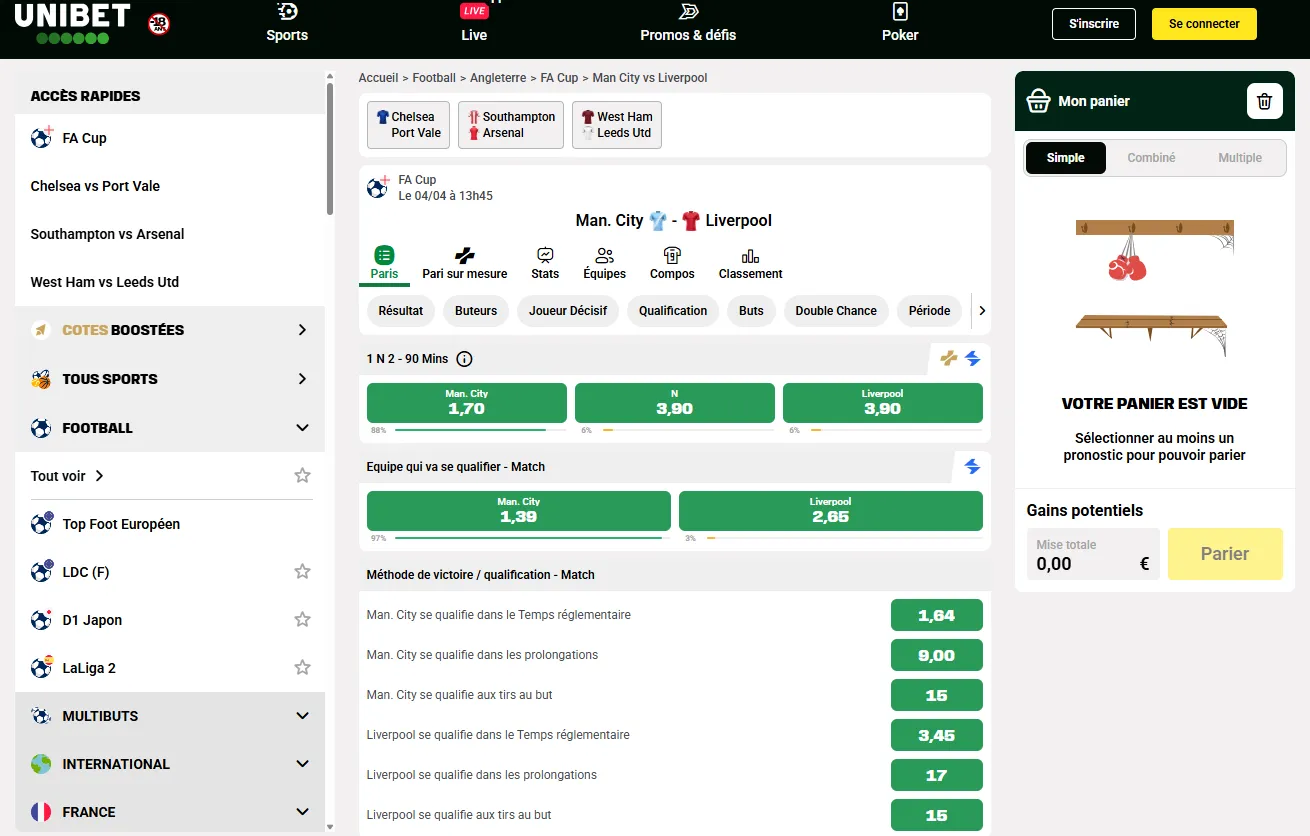Image resolution: width=1310 pixels, height=836 pixels.
Task: Open info icon for 1 N 2 - 90 Mins
Action: [x=464, y=359]
